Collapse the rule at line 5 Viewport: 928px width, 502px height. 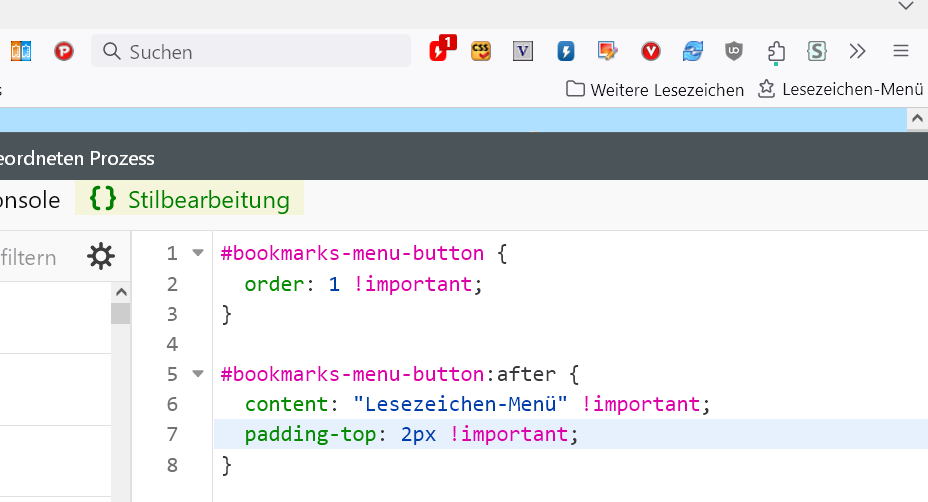[198, 374]
